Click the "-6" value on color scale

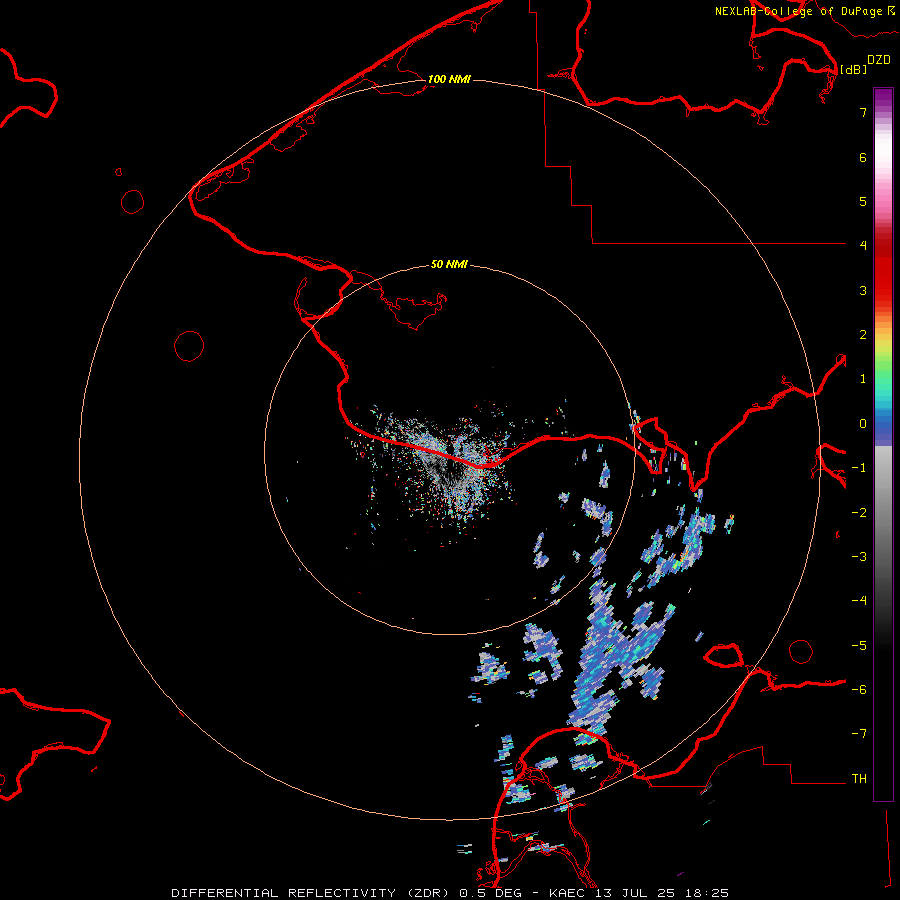tap(859, 690)
